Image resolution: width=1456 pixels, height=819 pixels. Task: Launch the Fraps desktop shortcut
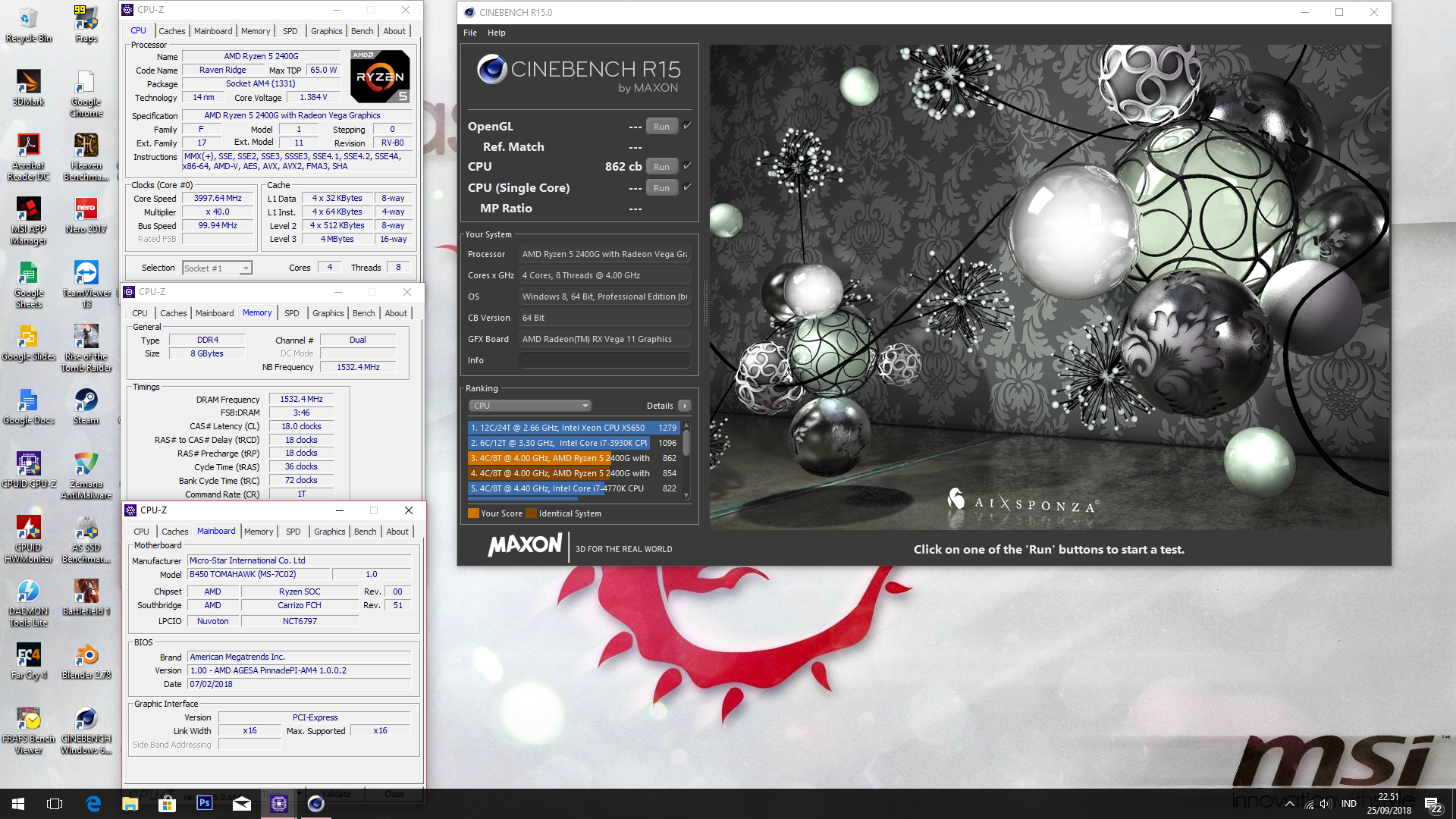click(x=86, y=24)
